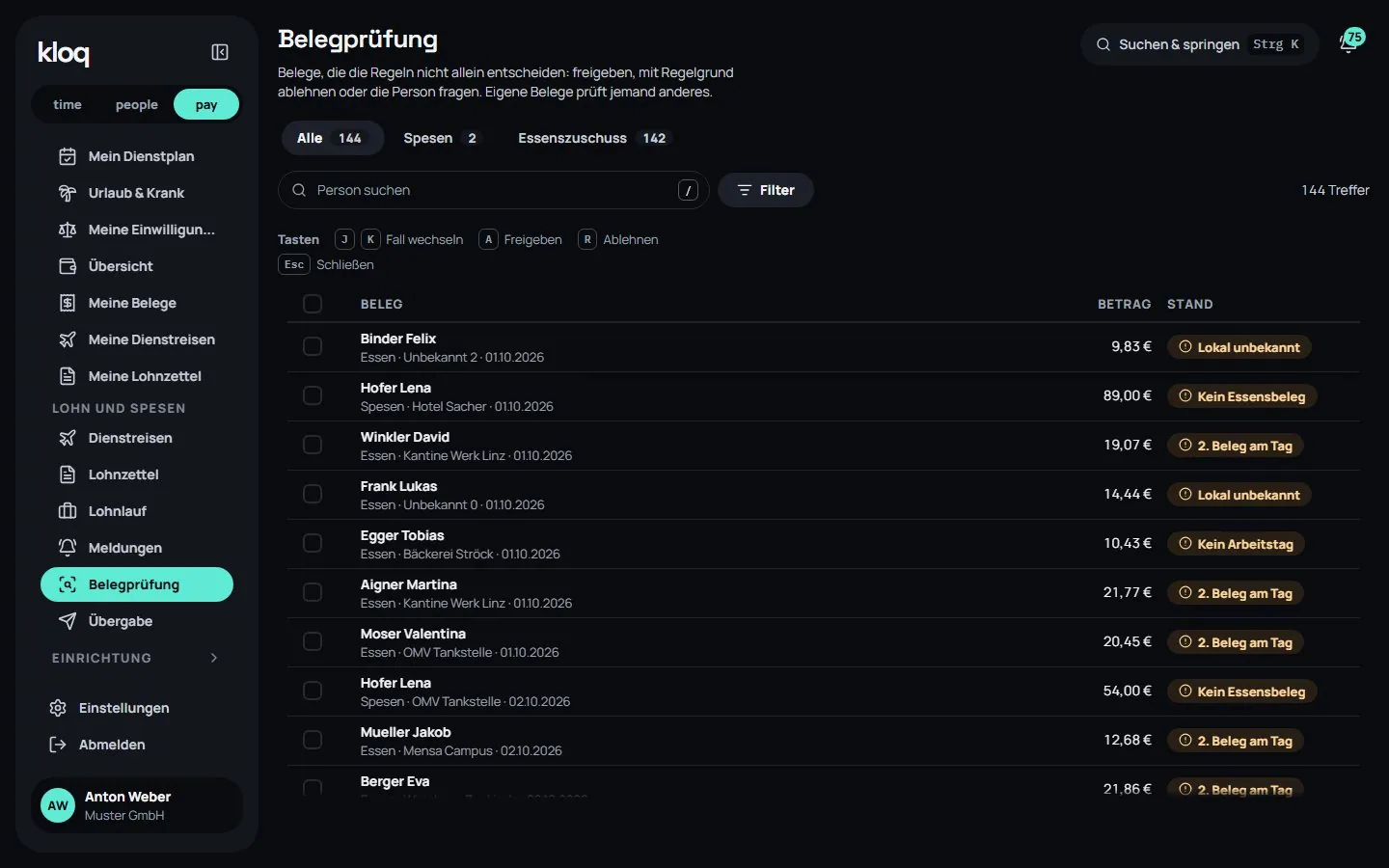The image size is (1389, 868).
Task: Collapse the sidebar with the panel icon
Action: coord(220,52)
